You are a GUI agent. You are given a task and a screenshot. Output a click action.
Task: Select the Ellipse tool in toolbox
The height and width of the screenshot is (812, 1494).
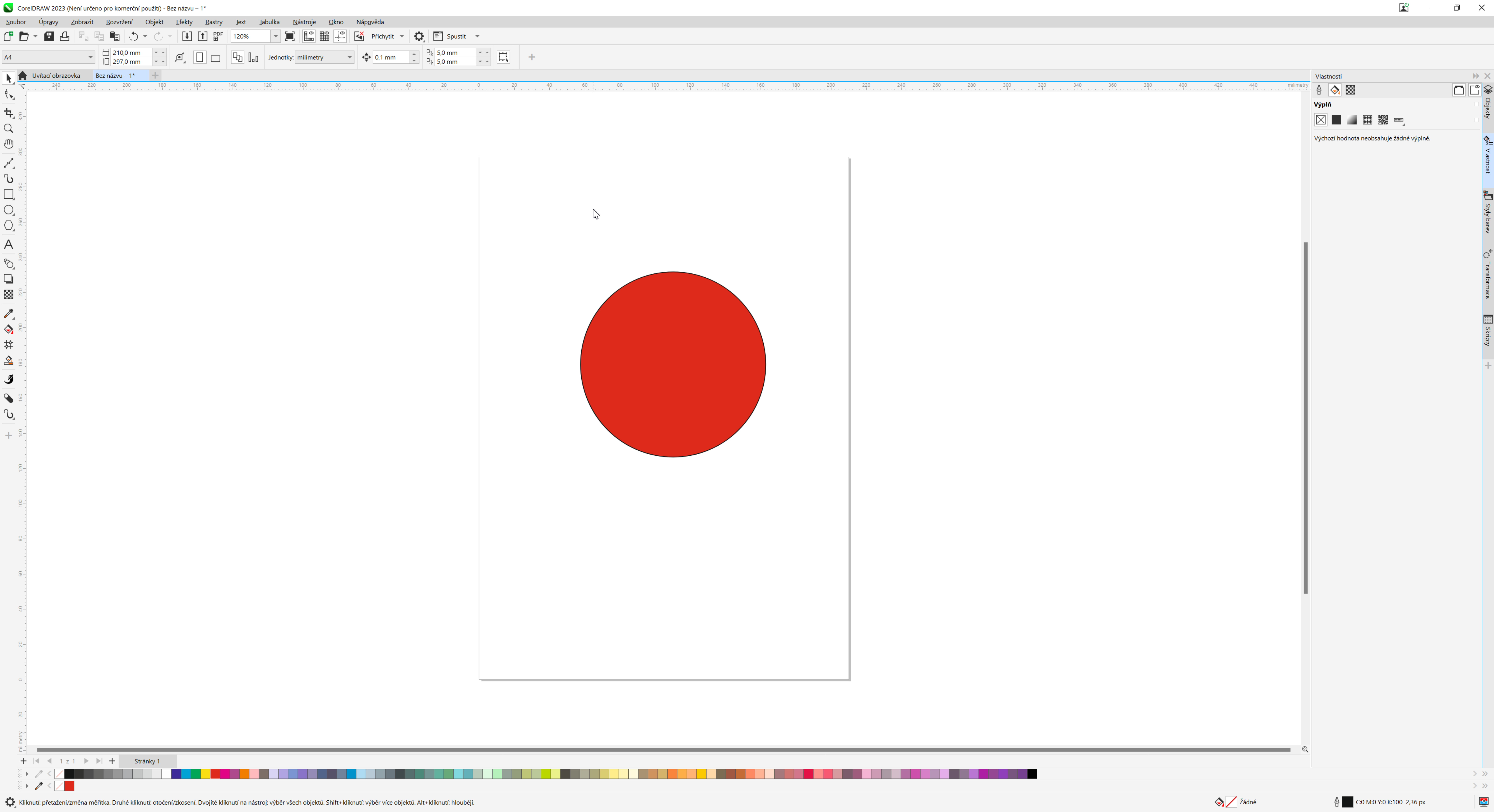[9, 210]
